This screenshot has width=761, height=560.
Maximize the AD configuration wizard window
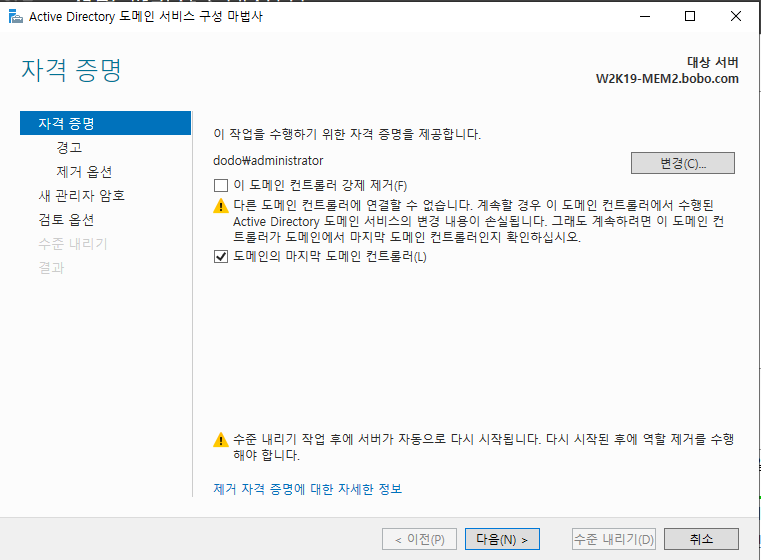(690, 16)
